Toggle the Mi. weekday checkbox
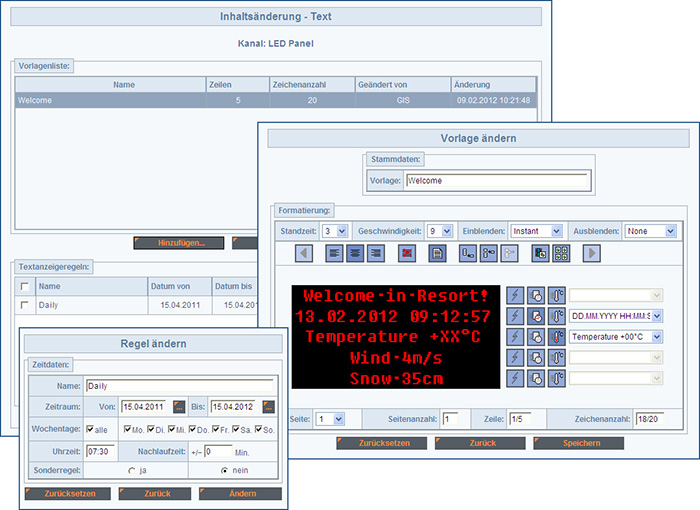The width and height of the screenshot is (700, 510). 171,429
